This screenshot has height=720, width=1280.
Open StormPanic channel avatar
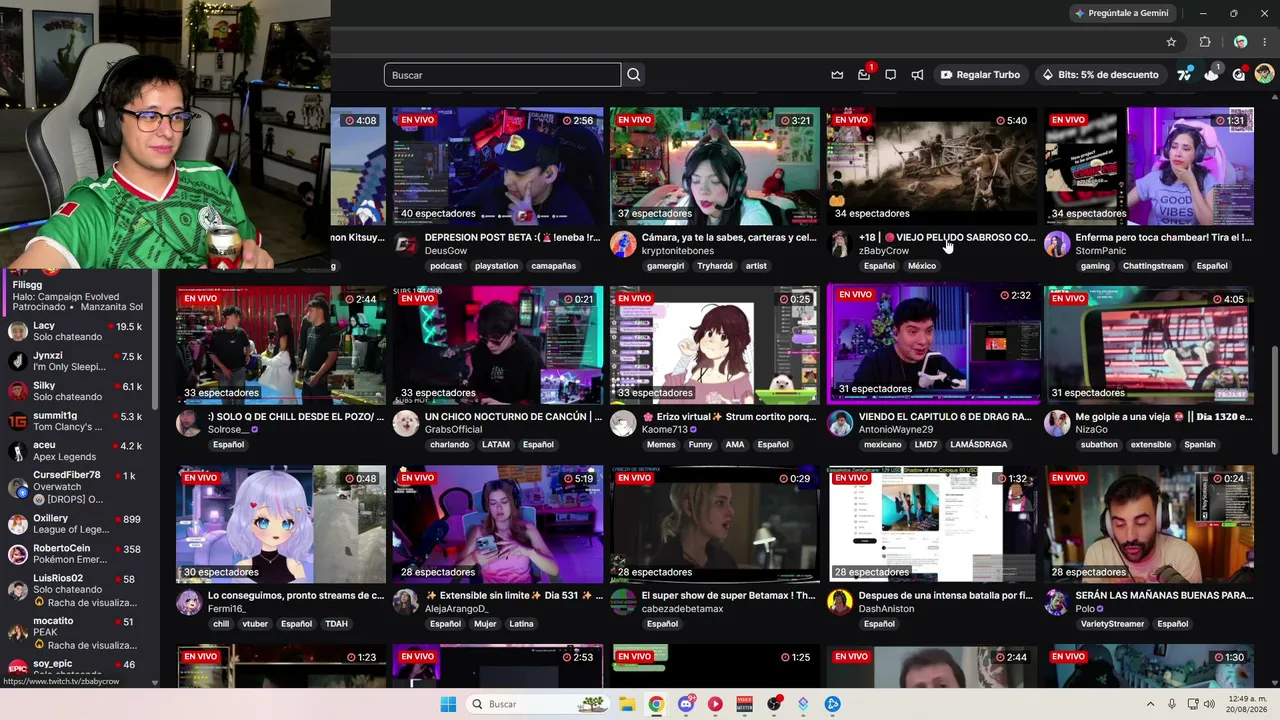(x=1057, y=244)
